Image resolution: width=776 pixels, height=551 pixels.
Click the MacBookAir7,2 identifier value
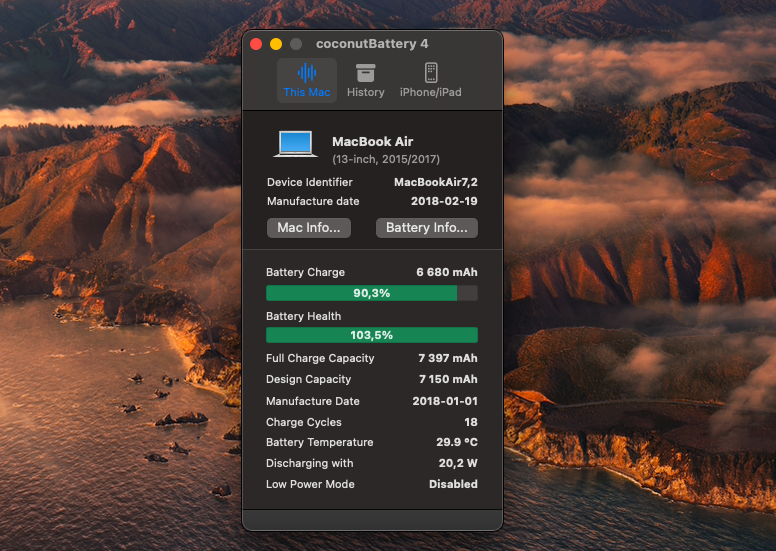pyautogui.click(x=436, y=182)
